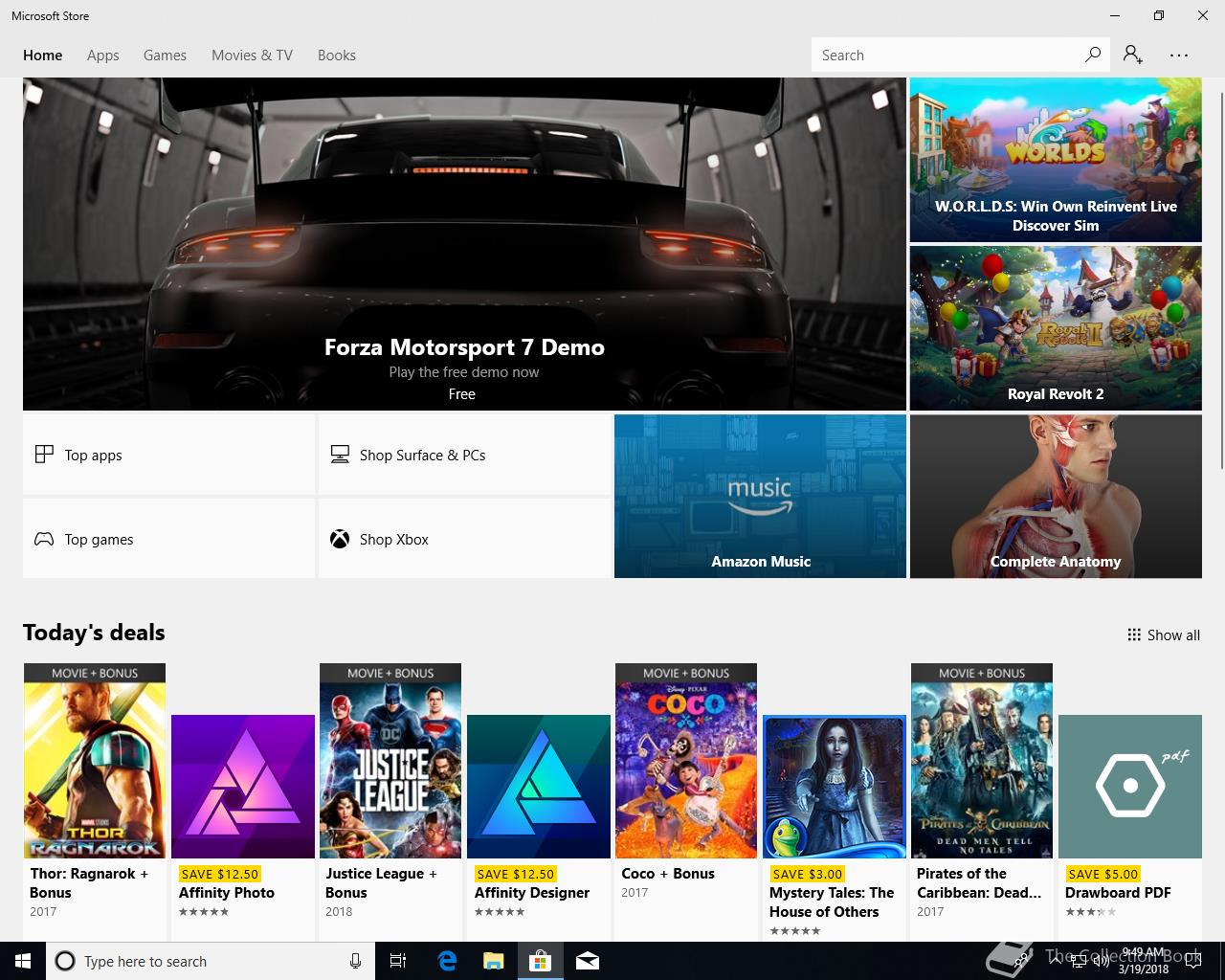Open the Complete Anatomy tile
The image size is (1225, 980).
coord(1056,496)
